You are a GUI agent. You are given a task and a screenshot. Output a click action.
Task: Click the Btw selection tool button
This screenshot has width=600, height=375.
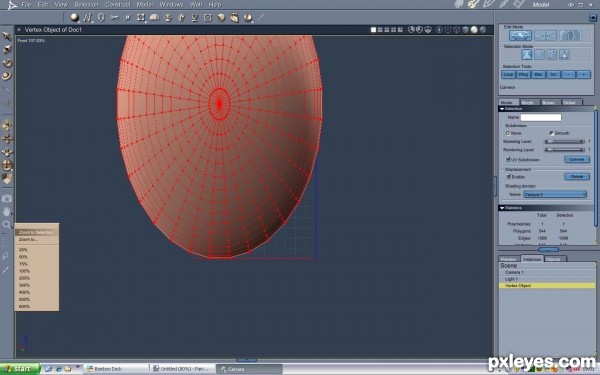pyautogui.click(x=538, y=75)
